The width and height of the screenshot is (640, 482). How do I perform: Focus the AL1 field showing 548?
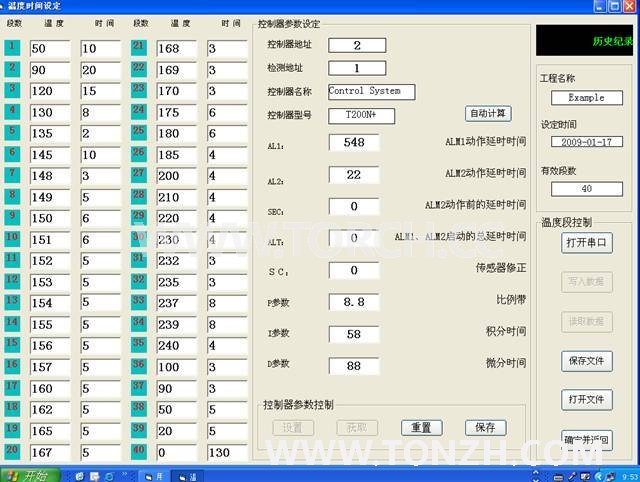click(x=353, y=143)
